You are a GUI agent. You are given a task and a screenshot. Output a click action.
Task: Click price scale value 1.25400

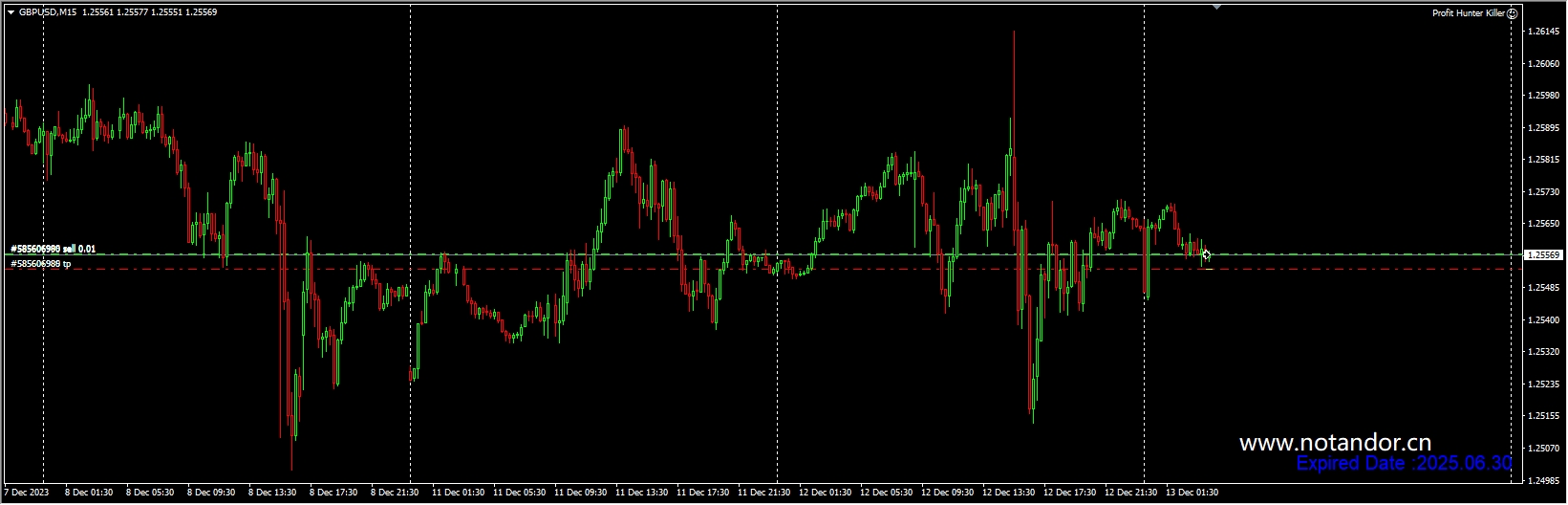(x=1544, y=320)
